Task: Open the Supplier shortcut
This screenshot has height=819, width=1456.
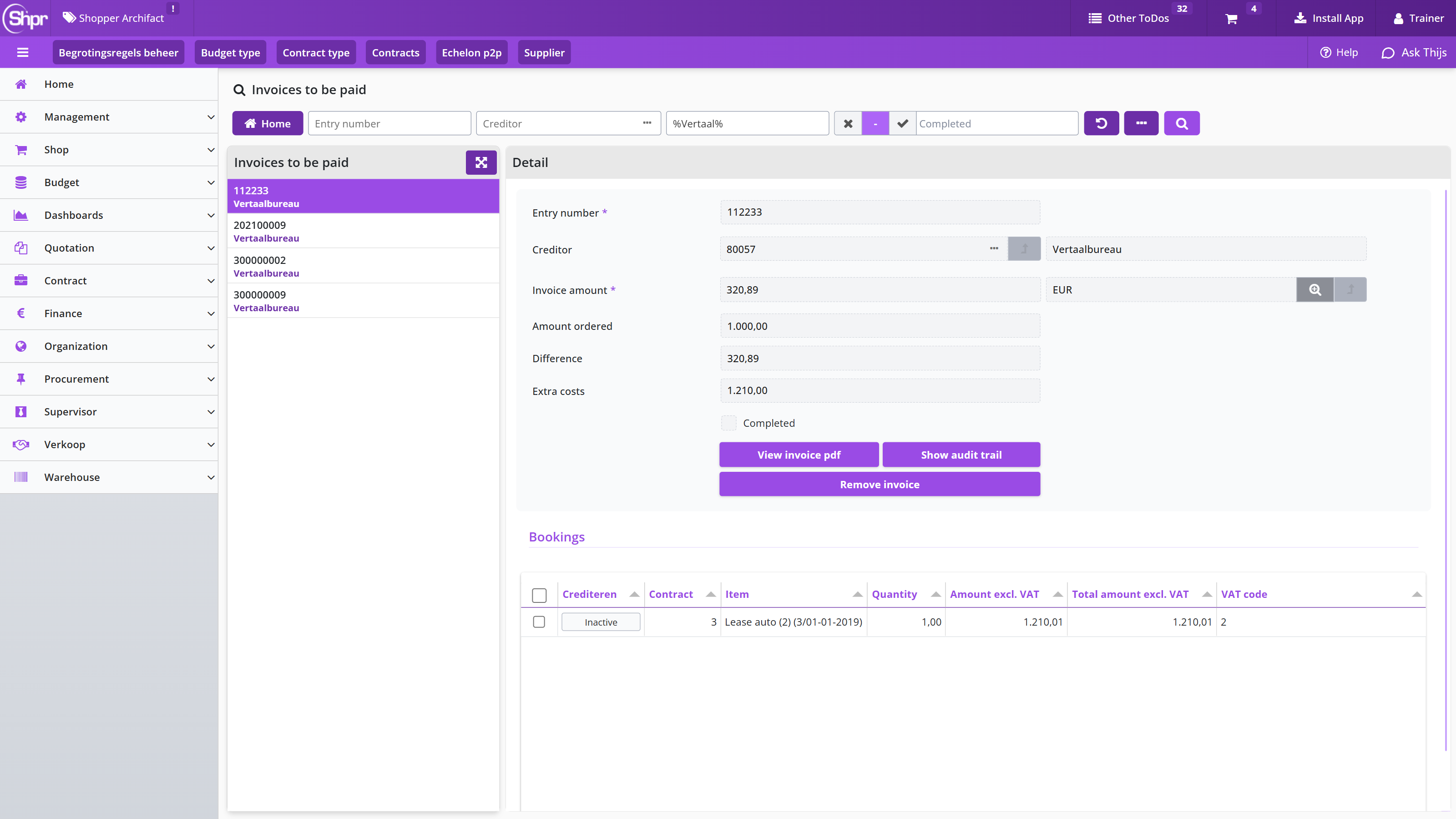Action: (x=544, y=53)
